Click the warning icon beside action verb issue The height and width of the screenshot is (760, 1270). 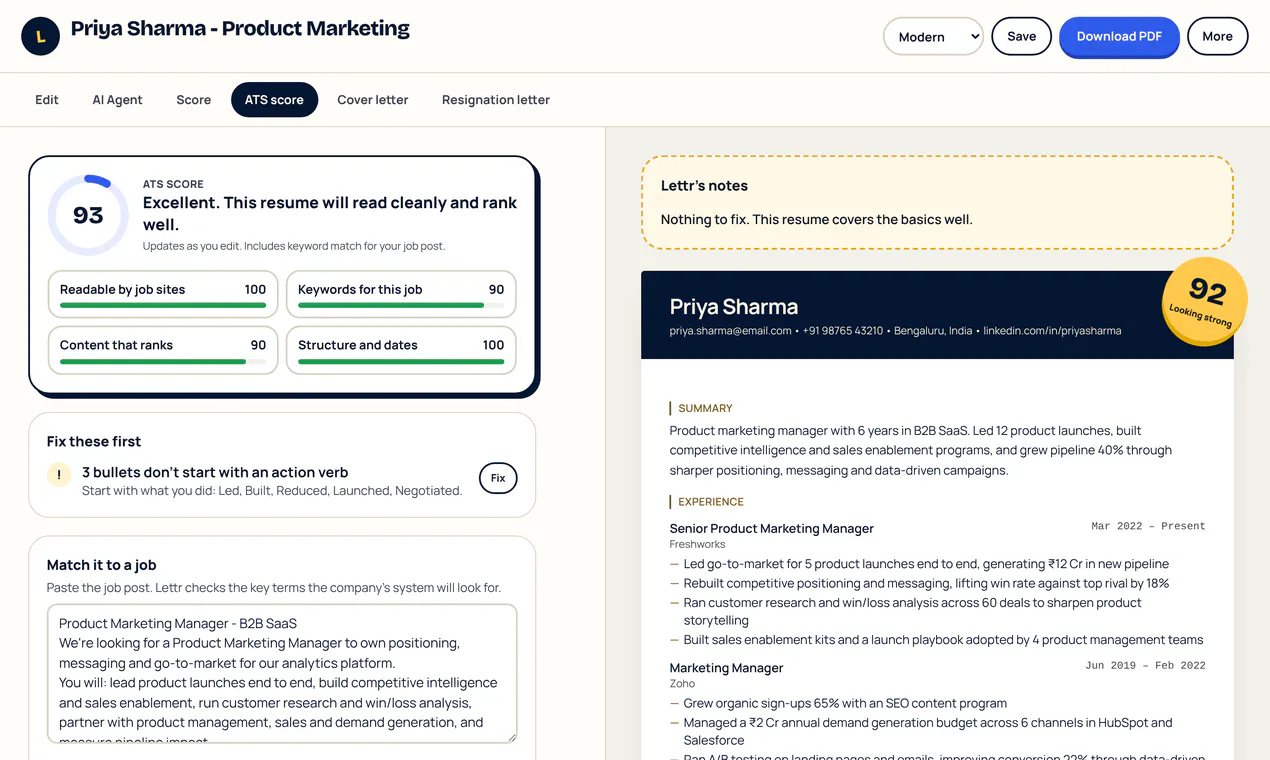[59, 476]
